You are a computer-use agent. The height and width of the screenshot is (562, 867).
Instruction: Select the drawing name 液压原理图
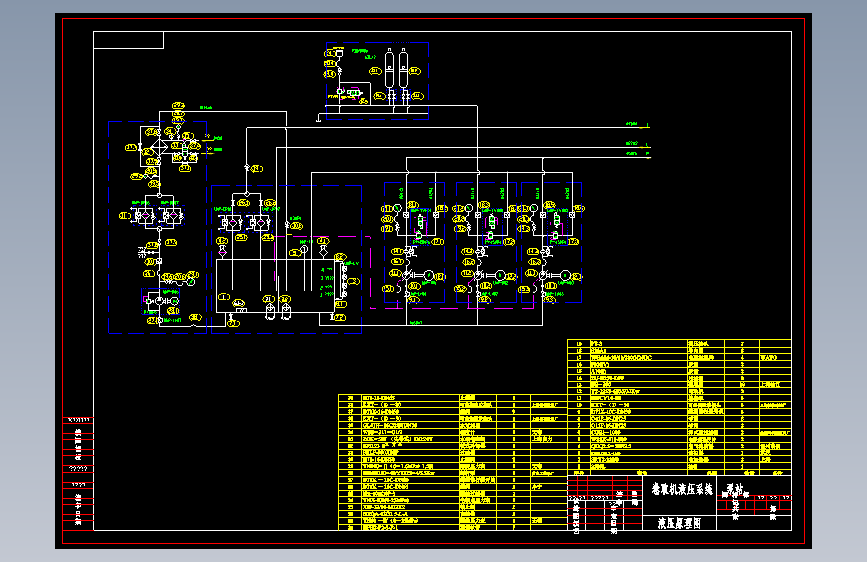tap(679, 523)
